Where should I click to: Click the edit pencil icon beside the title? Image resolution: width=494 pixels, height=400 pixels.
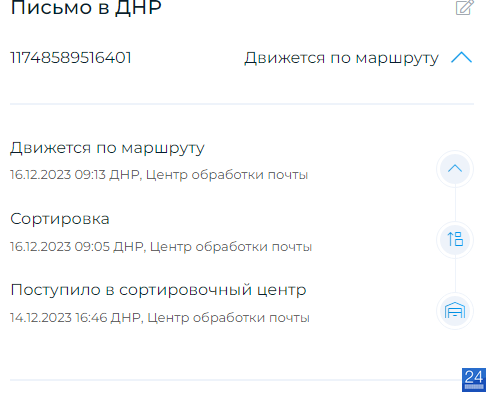click(465, 8)
